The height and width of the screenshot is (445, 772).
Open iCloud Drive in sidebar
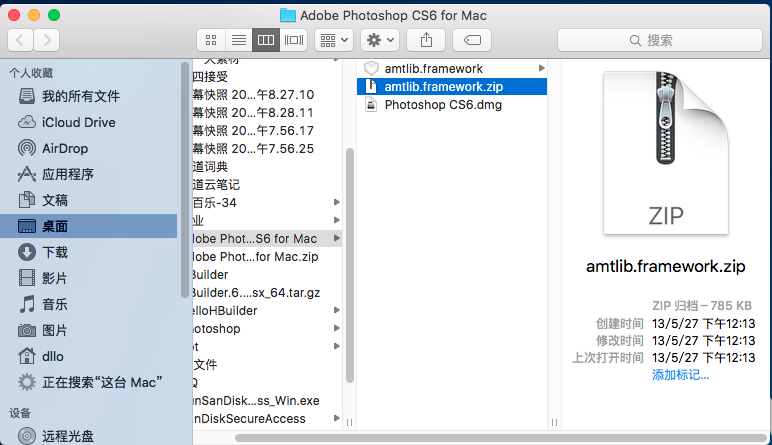click(89, 122)
